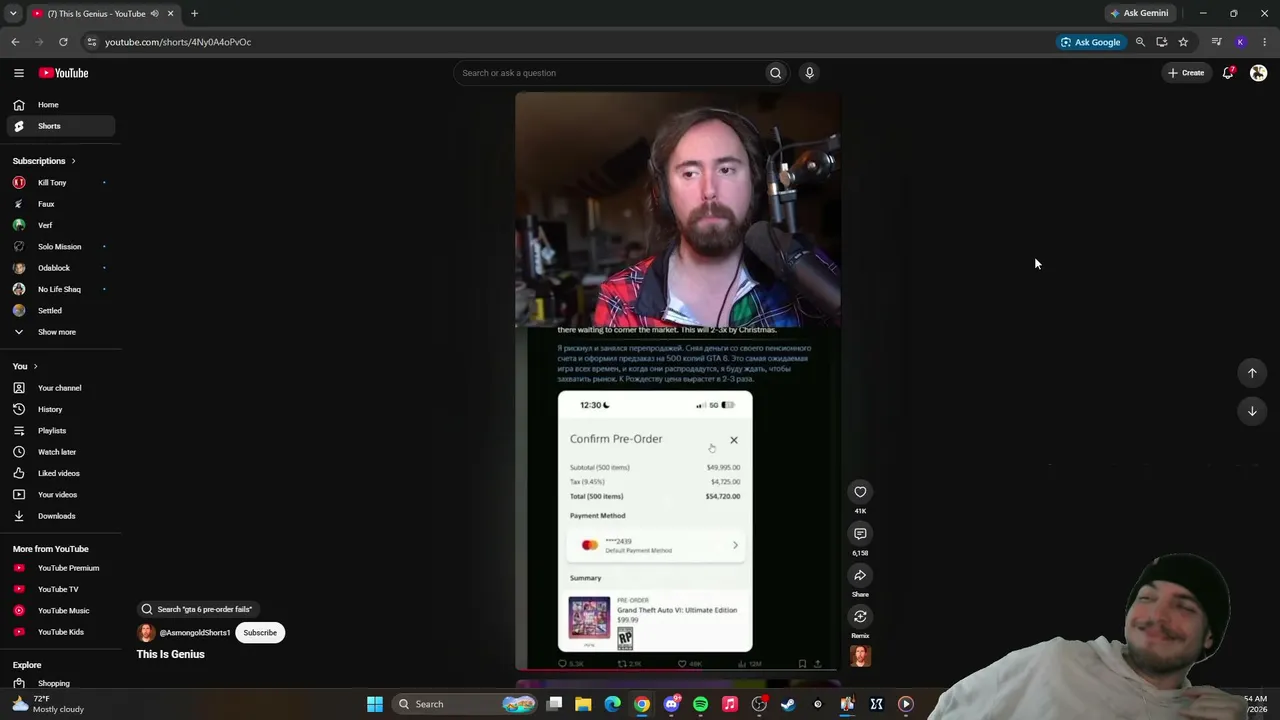
Task: Search "gta 6 pre-order fails" suggestion
Action: 196,609
